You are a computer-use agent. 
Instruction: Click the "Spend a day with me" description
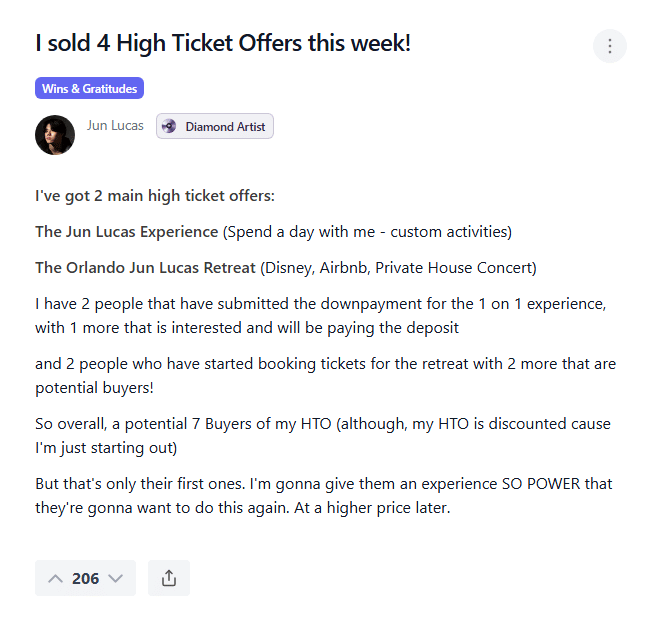point(367,232)
